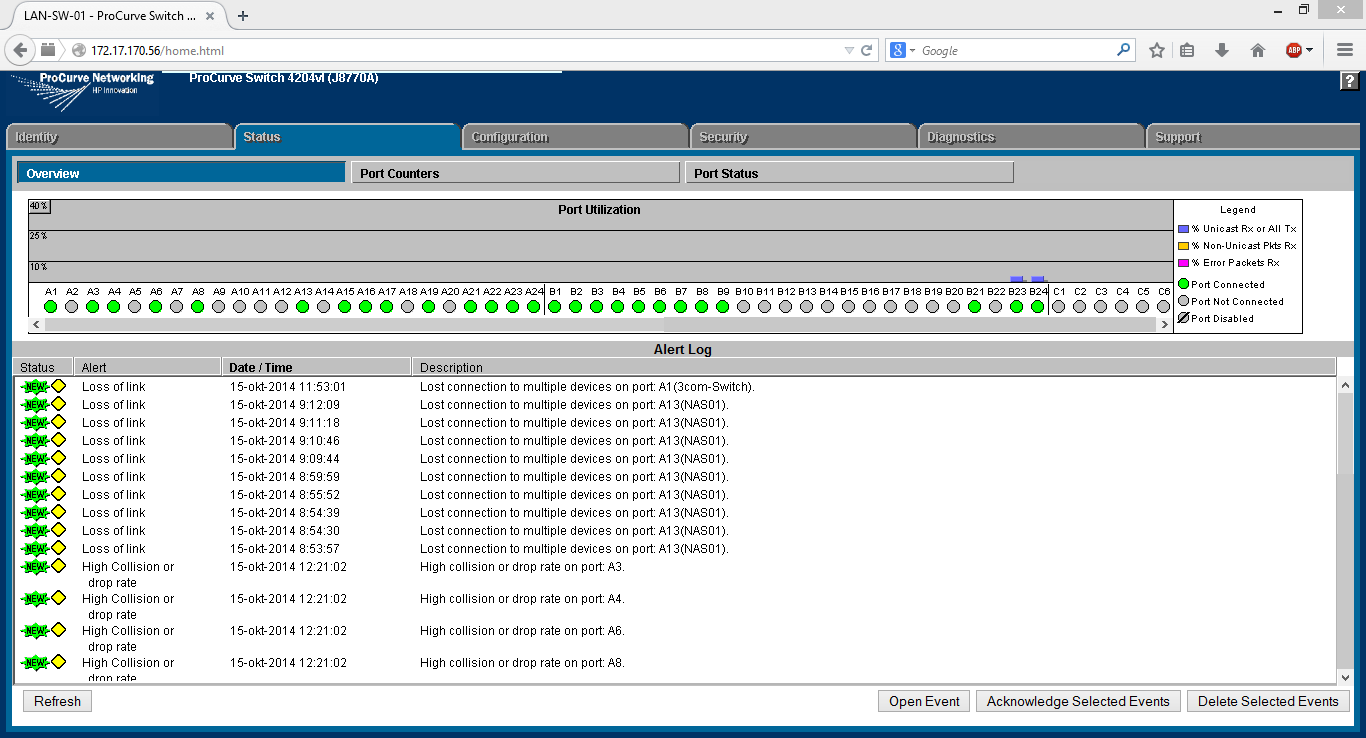Open the address bar history dropdown arrow

[x=849, y=50]
